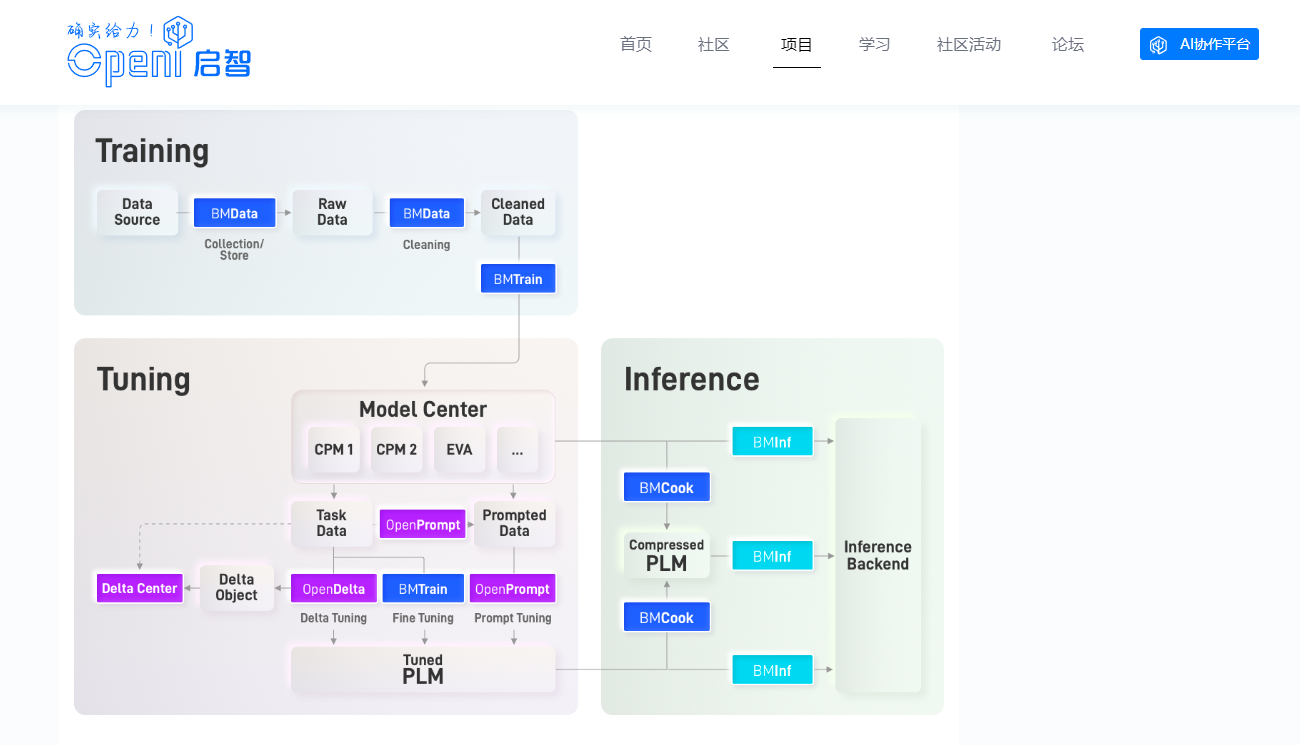Screen dimensions: 1300x745
Task: Select the Compressed PLM box
Action: coord(666,555)
